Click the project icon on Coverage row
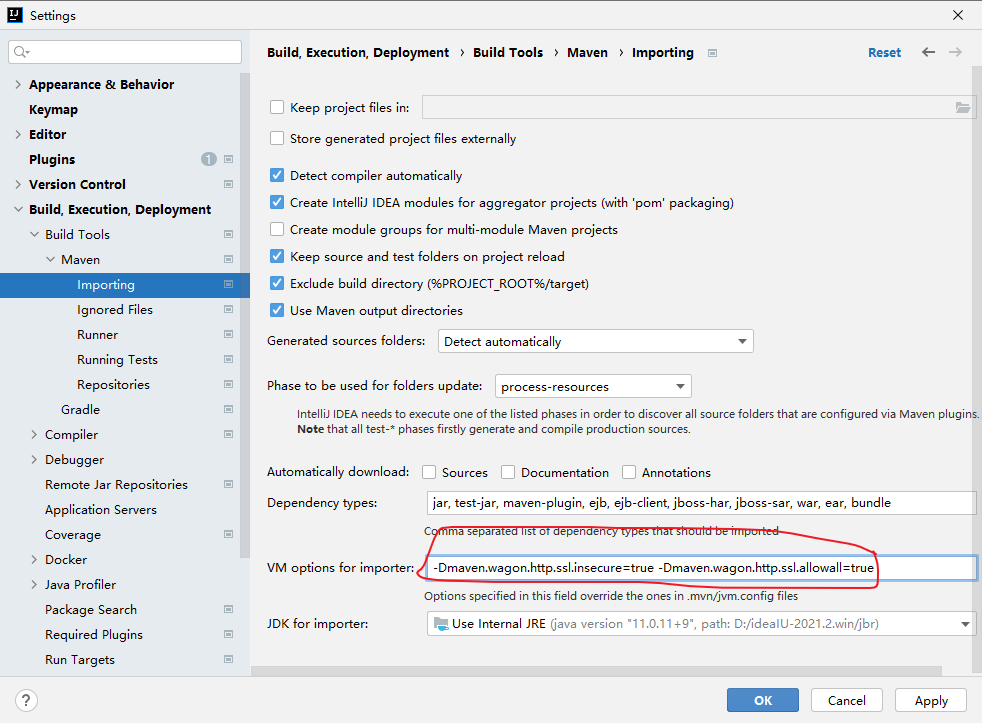This screenshot has height=723, width=982. [229, 534]
